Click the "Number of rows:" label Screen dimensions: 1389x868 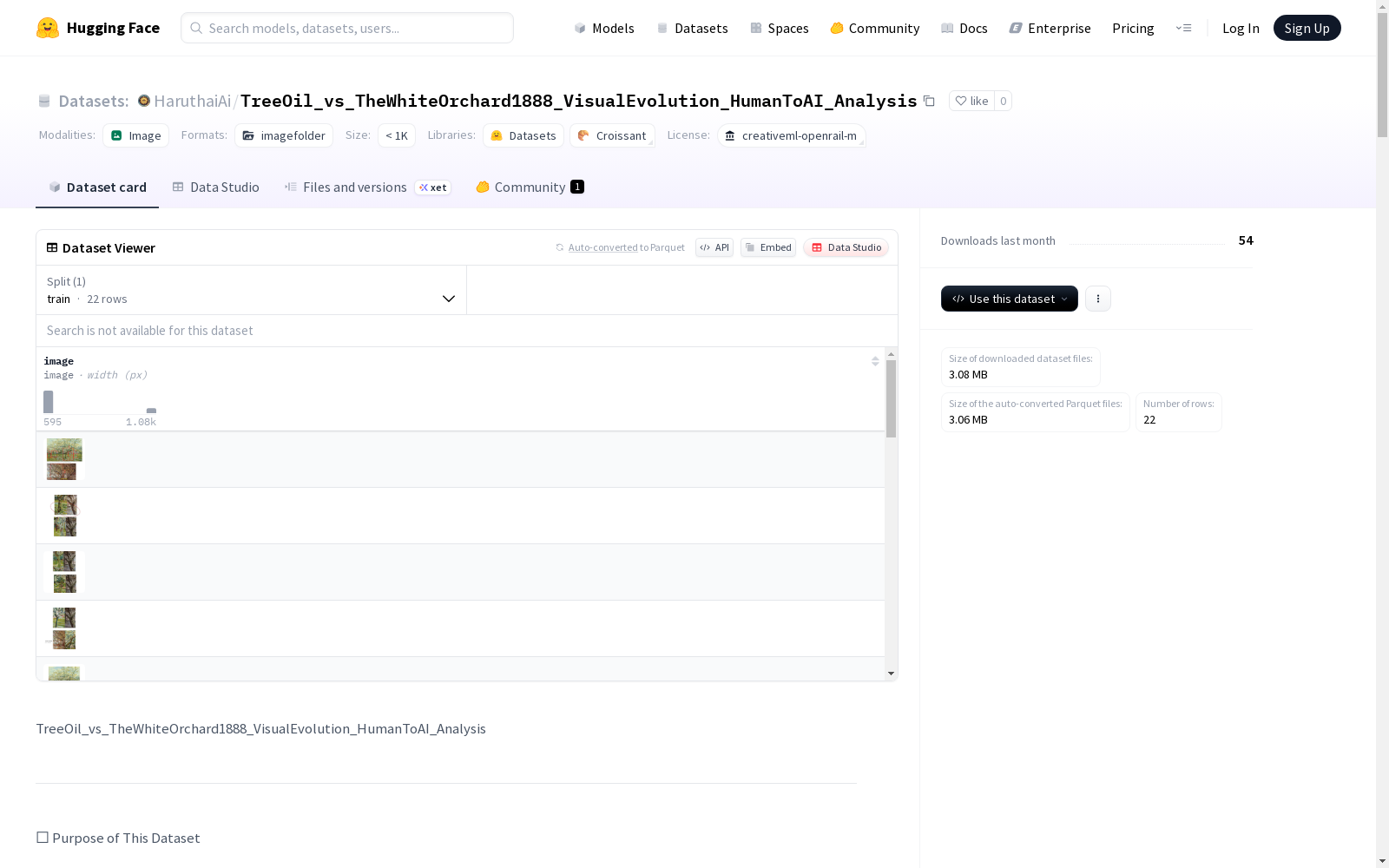1179,404
